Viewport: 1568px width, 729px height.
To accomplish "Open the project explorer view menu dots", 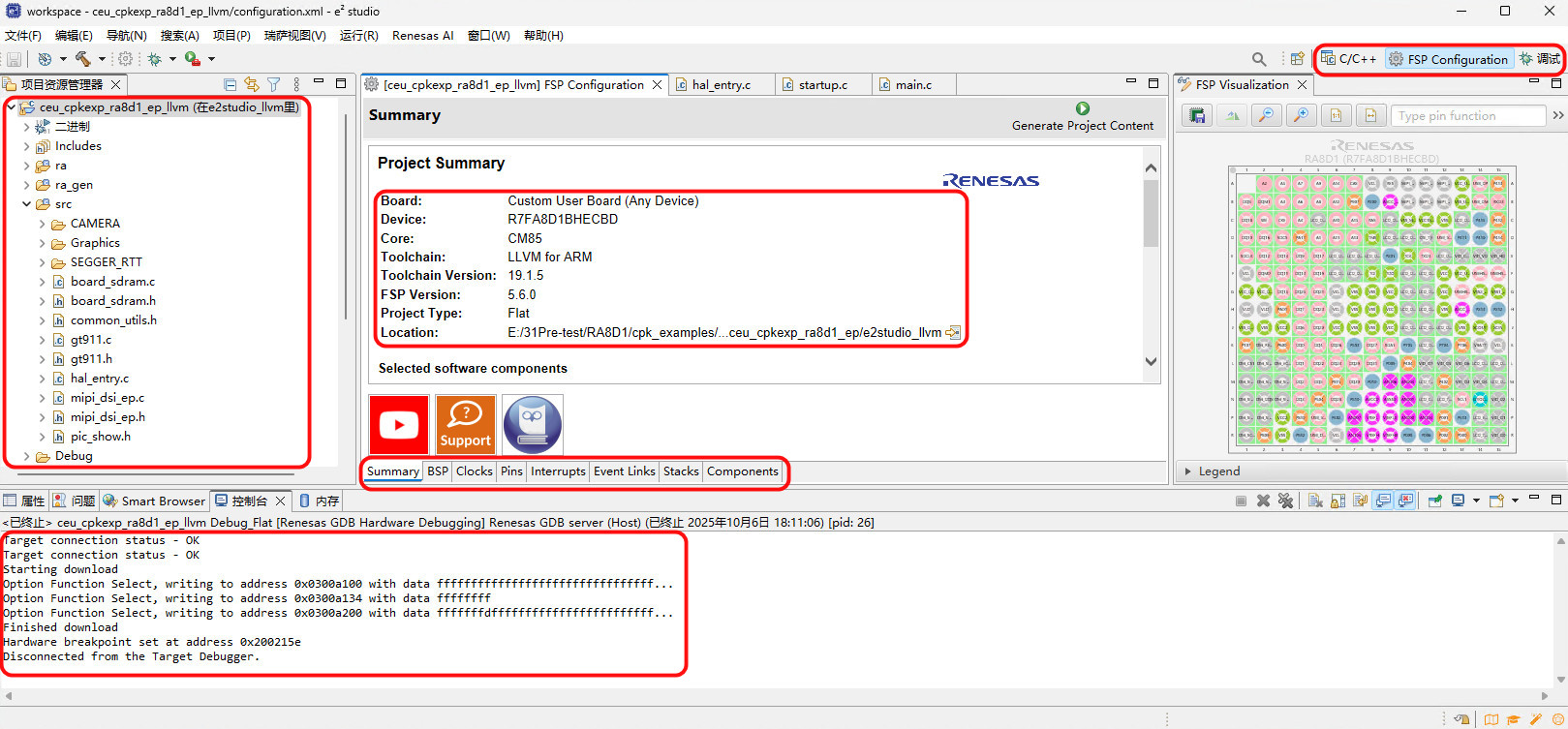I will click(x=296, y=84).
